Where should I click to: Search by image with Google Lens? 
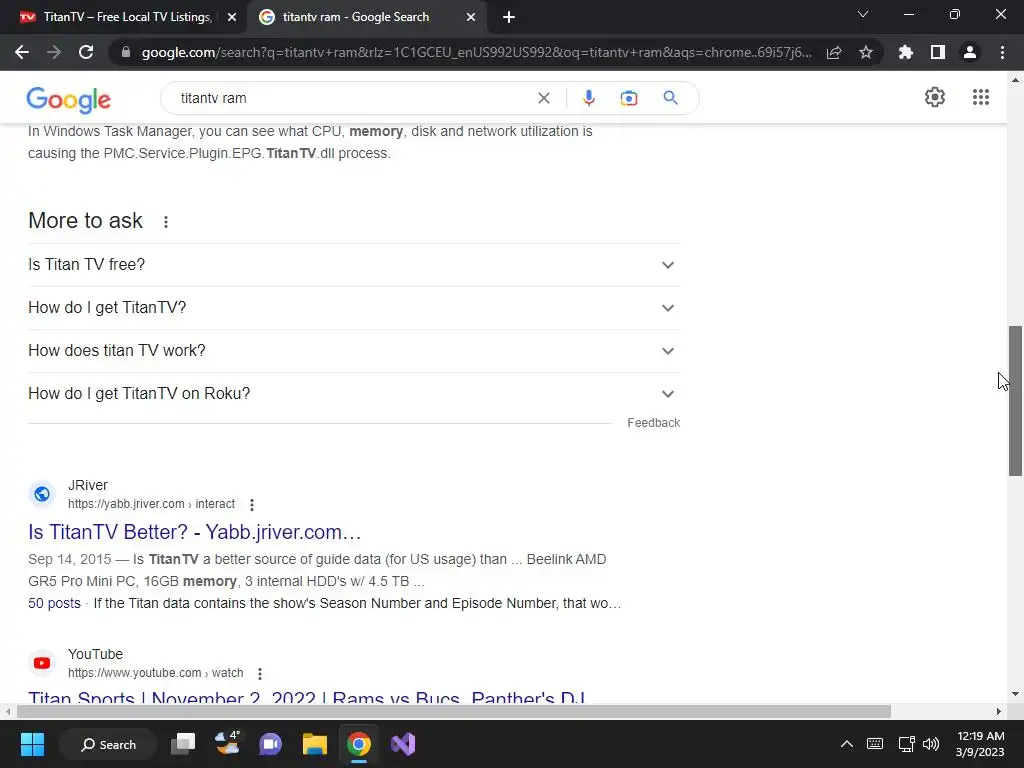click(x=629, y=98)
